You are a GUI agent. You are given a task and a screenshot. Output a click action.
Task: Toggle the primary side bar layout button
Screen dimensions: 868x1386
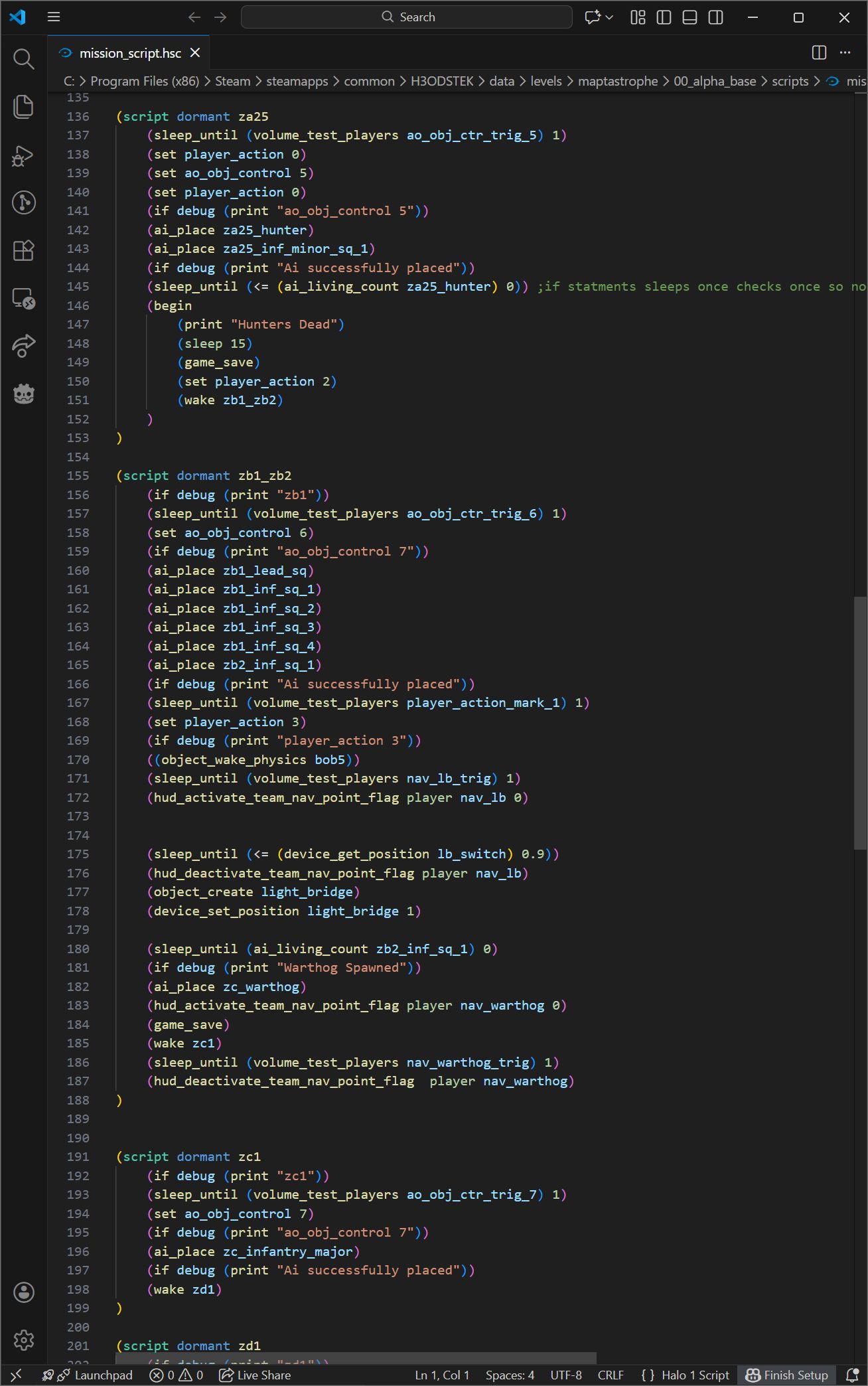point(664,17)
